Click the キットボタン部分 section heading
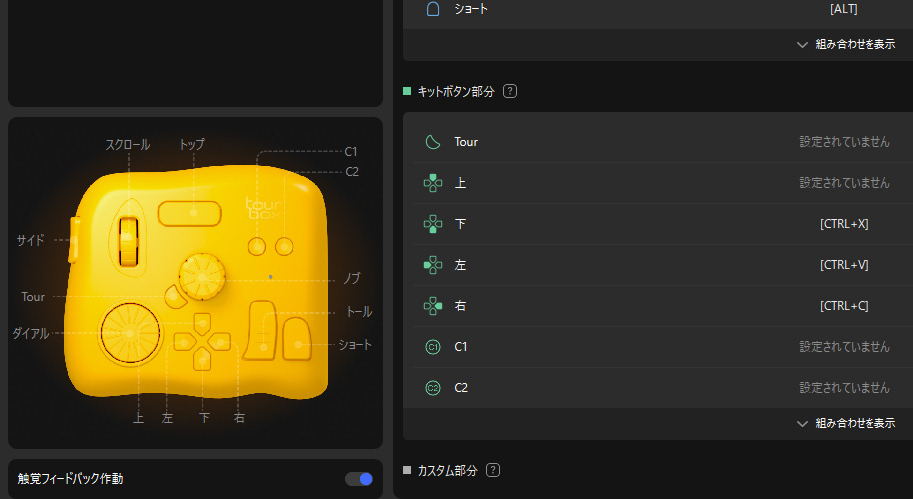913x499 pixels. 456,91
